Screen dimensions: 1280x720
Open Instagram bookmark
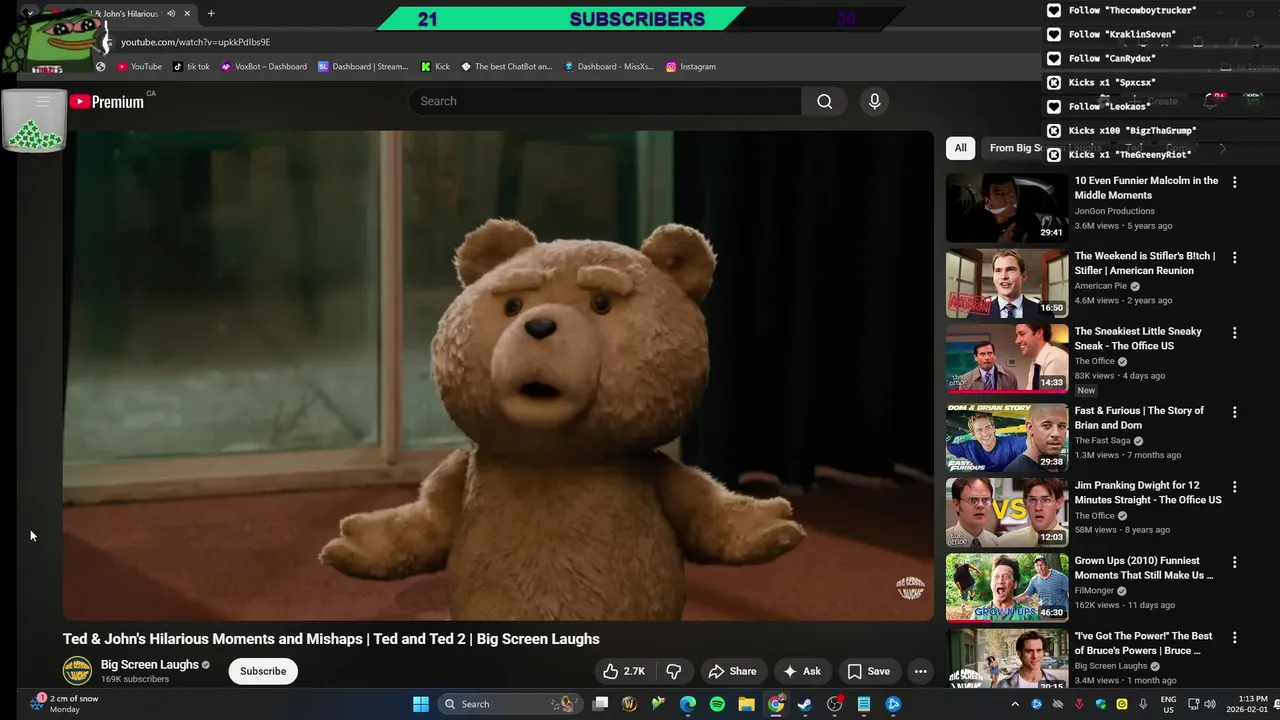(690, 66)
